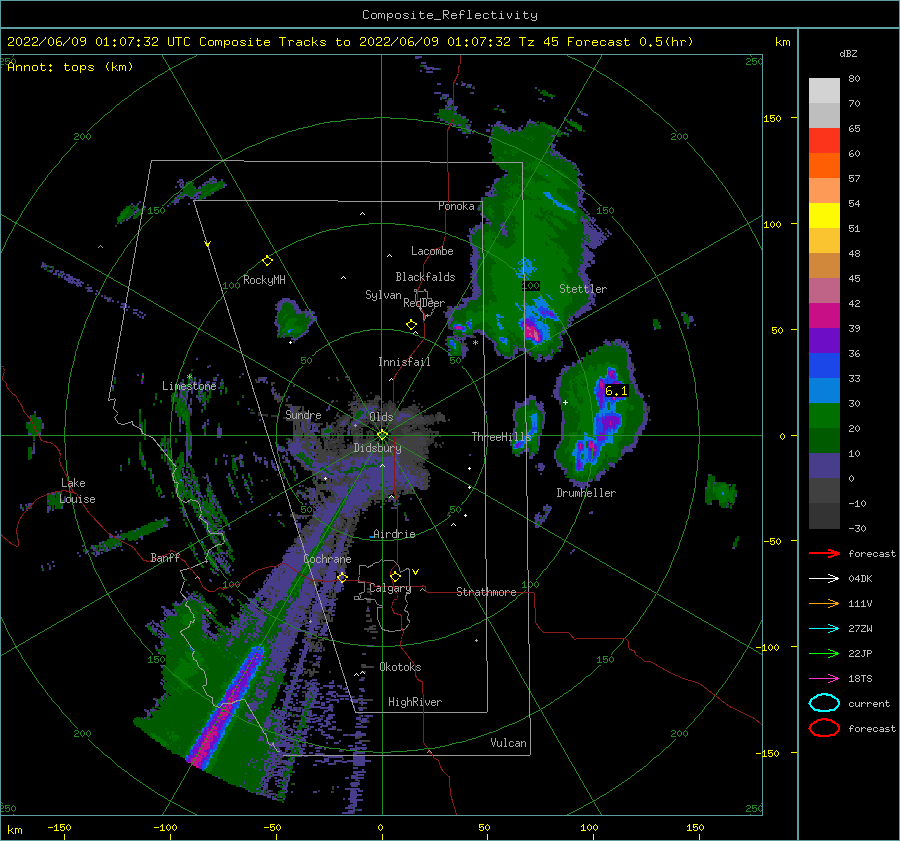Pick the 51–54 dBZ yellow swatch

(x=824, y=215)
